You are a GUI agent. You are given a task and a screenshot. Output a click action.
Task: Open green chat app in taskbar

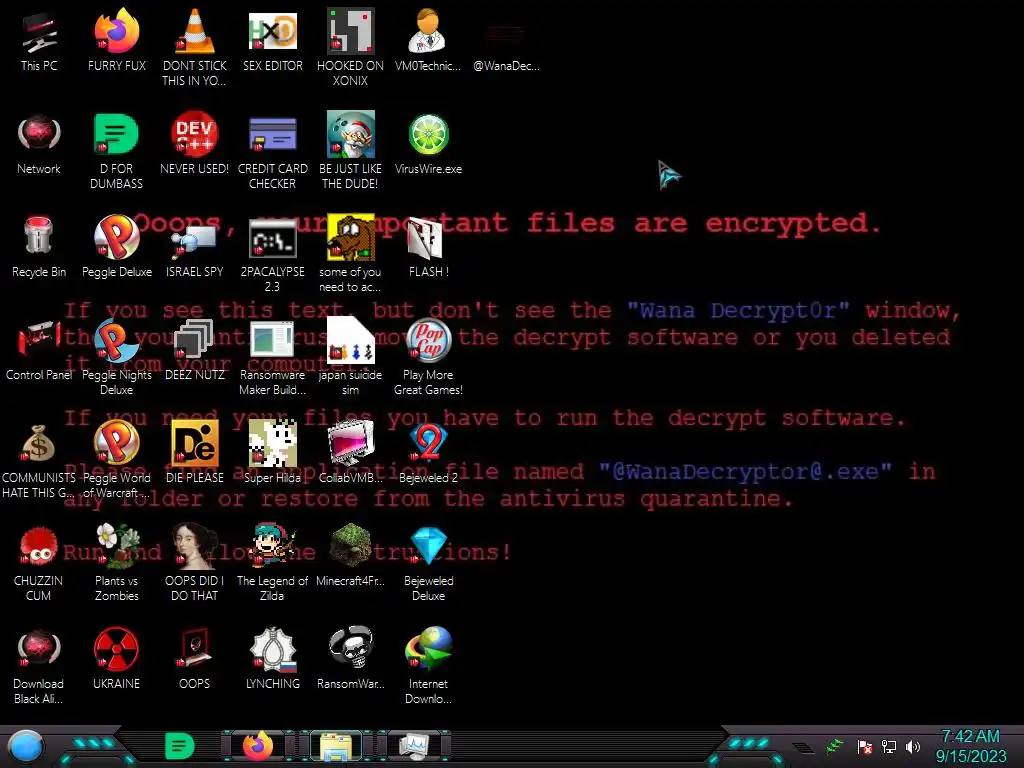pyautogui.click(x=180, y=746)
